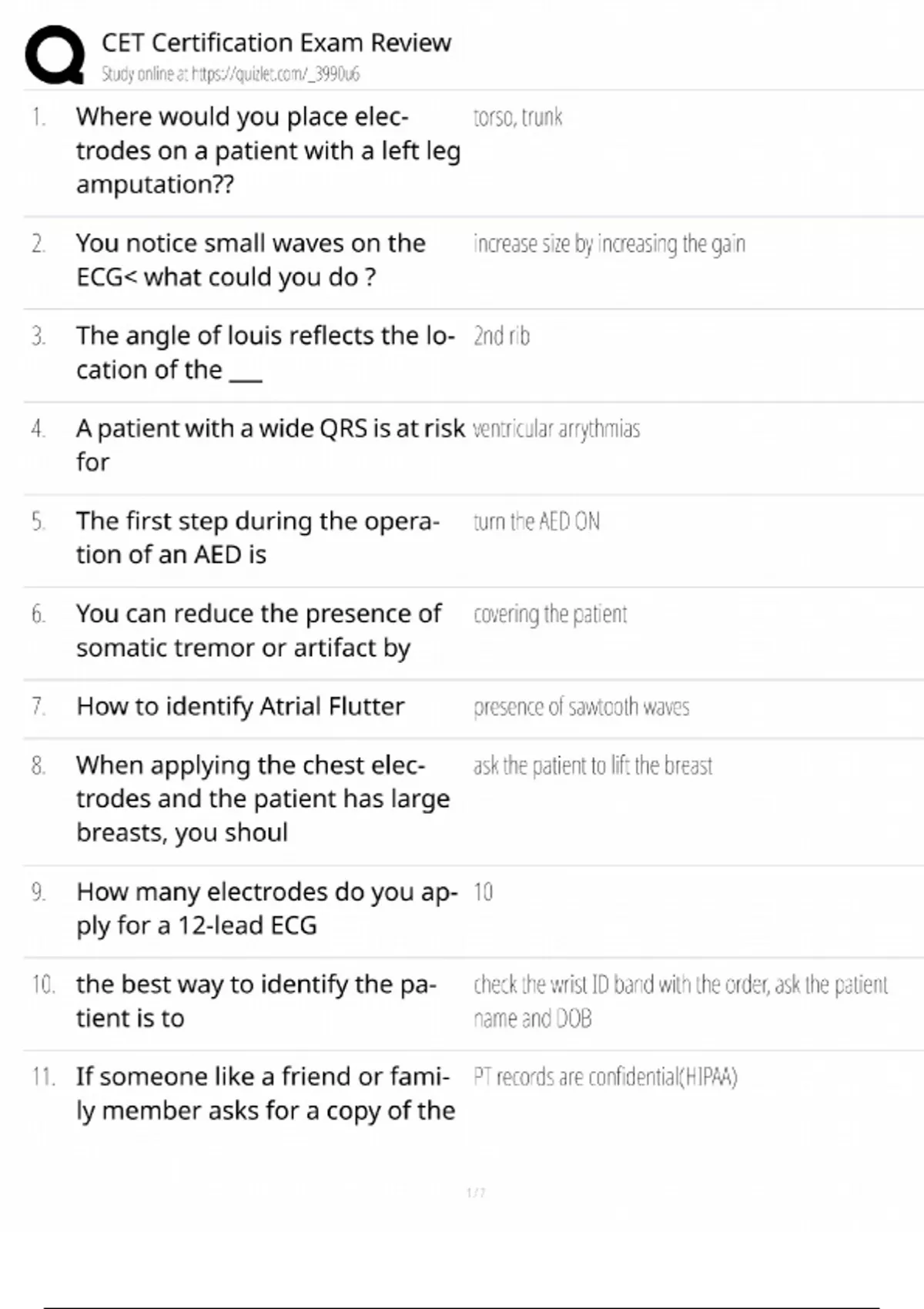Click the HIPAA confidential records answer

(x=605, y=1077)
